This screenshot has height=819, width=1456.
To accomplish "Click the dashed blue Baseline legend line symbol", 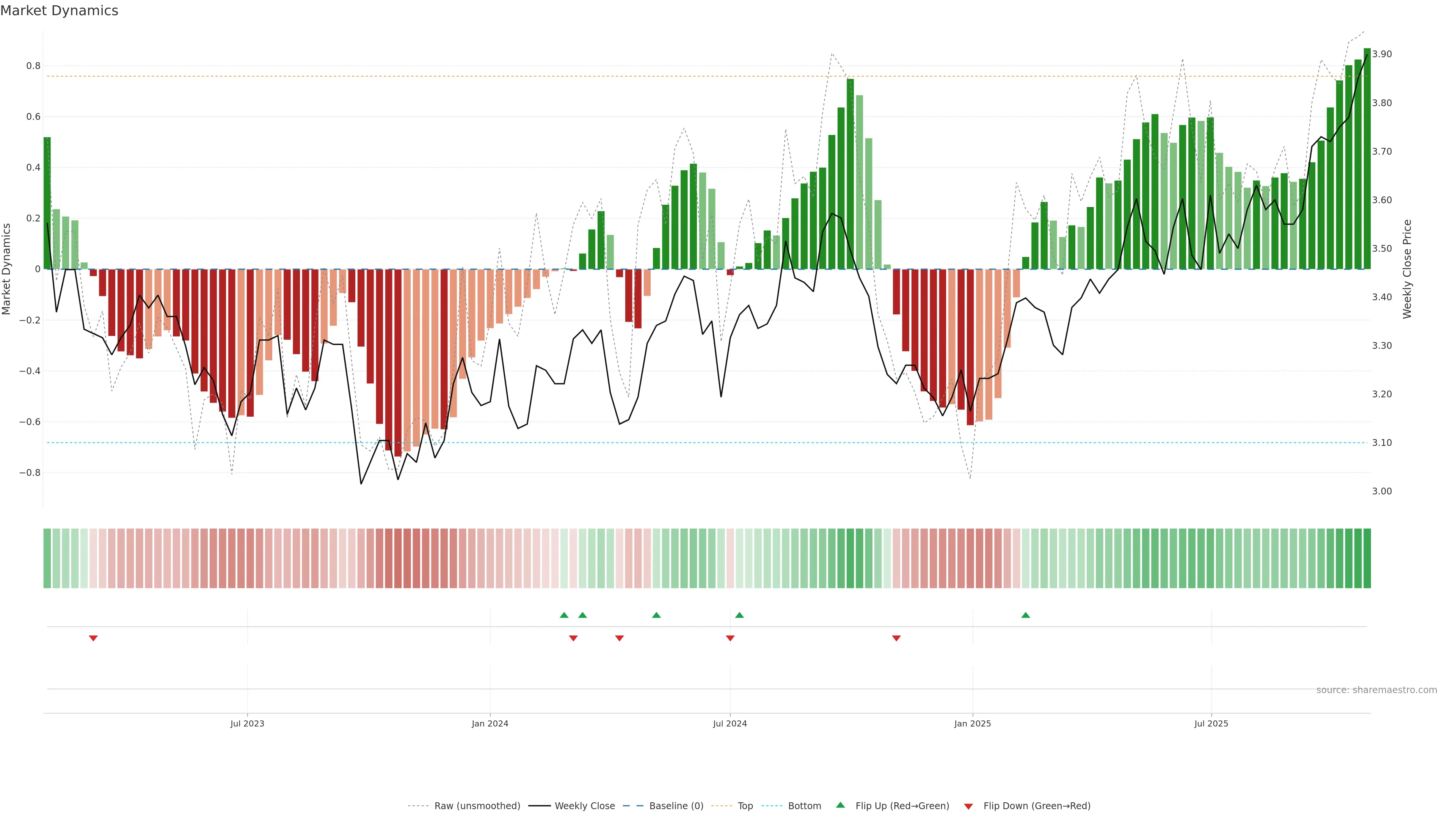I will click(x=632, y=805).
